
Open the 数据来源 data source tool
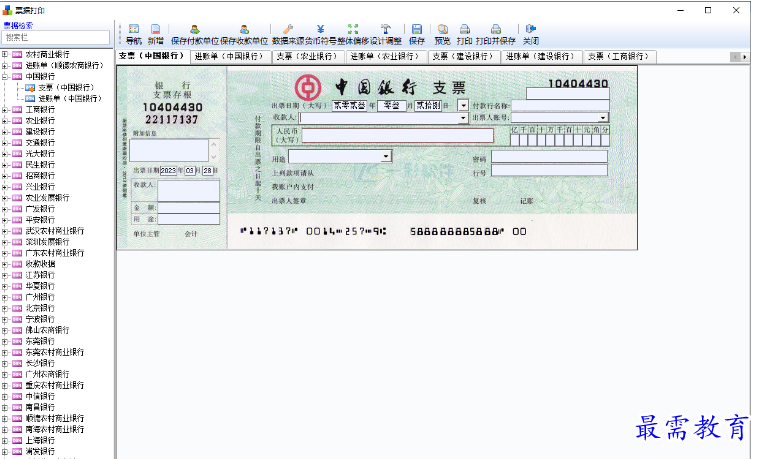click(x=288, y=29)
